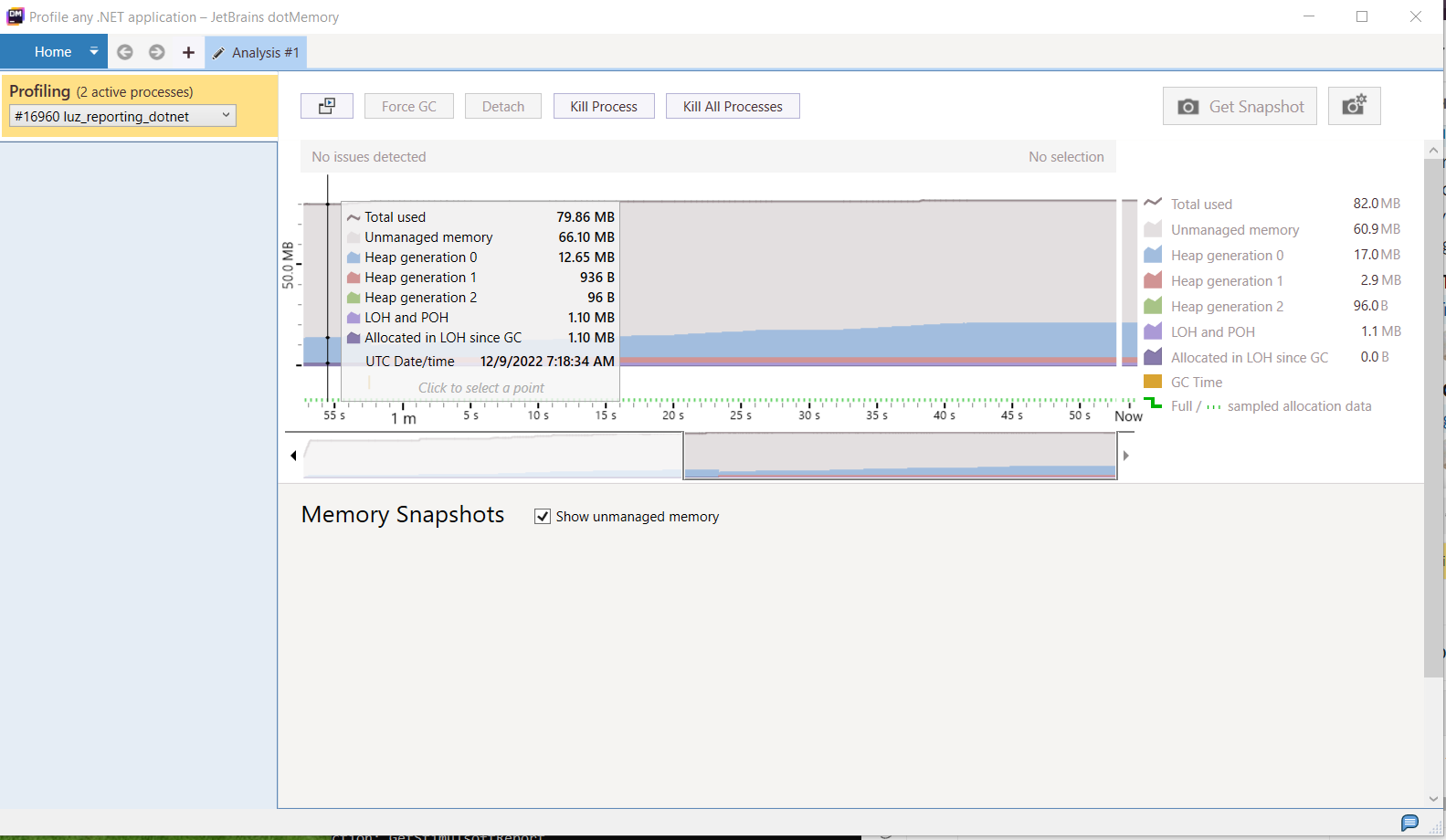Switch to the Analysis #1 tab

[x=256, y=52]
